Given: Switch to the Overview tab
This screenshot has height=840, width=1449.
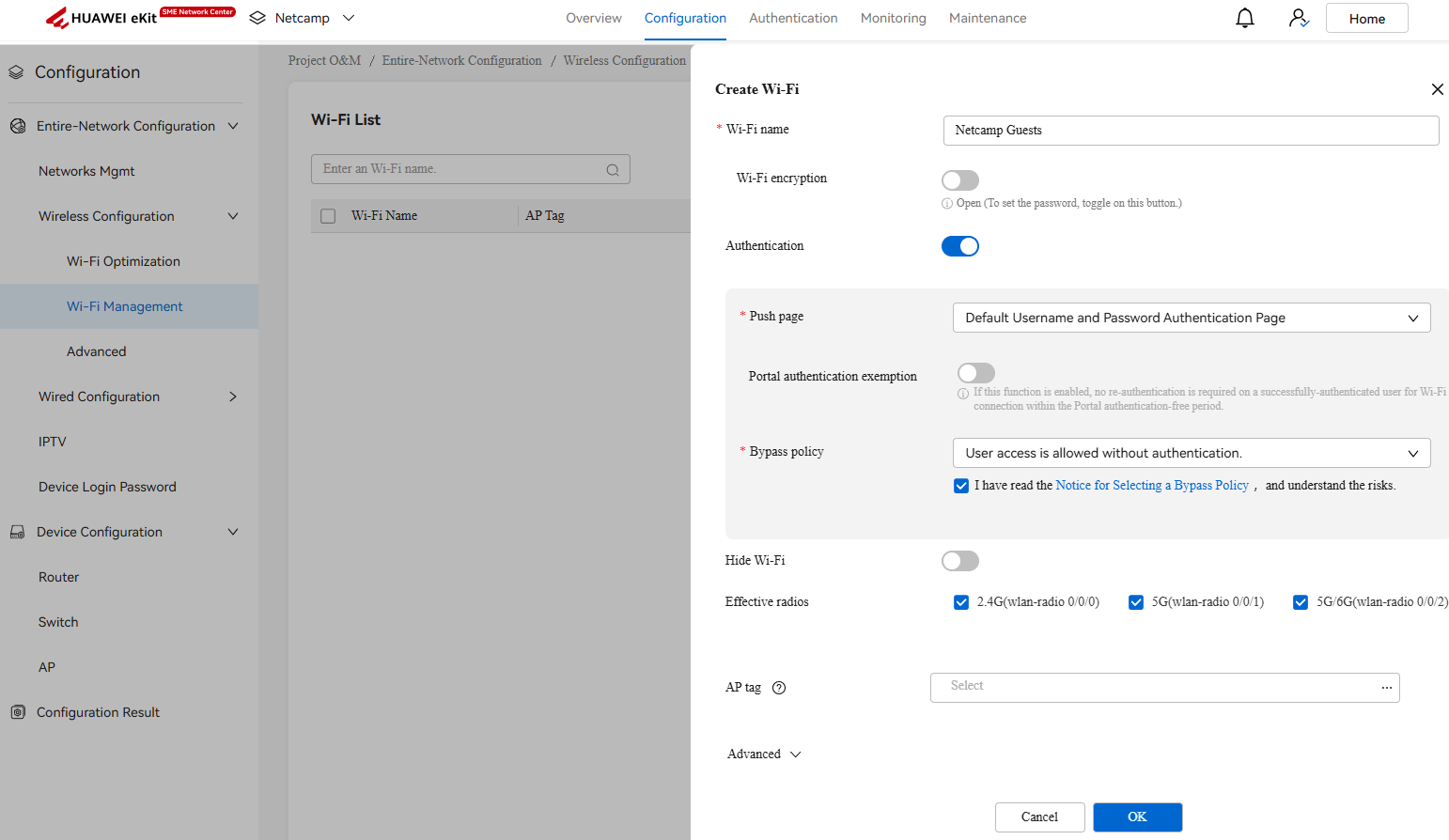Looking at the screenshot, I should 594,18.
